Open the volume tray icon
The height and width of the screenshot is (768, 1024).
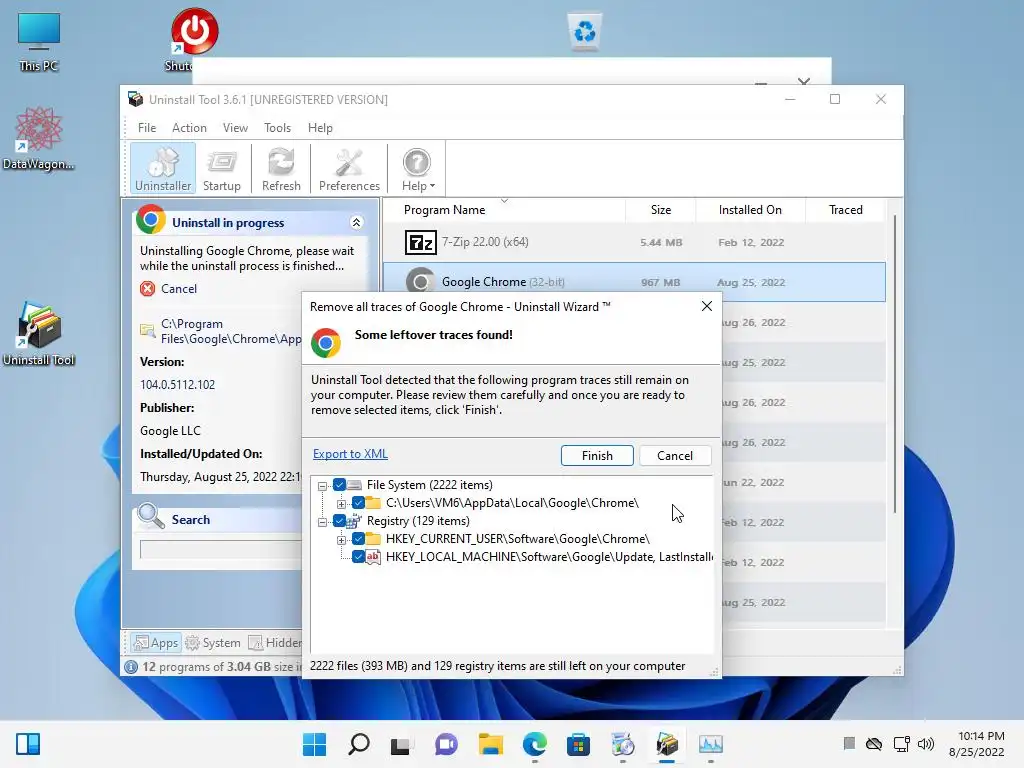click(x=925, y=744)
